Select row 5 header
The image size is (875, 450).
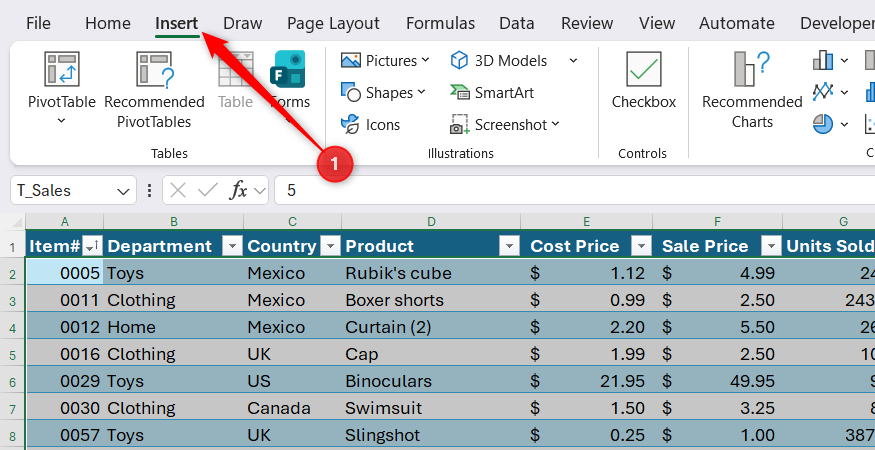12,354
